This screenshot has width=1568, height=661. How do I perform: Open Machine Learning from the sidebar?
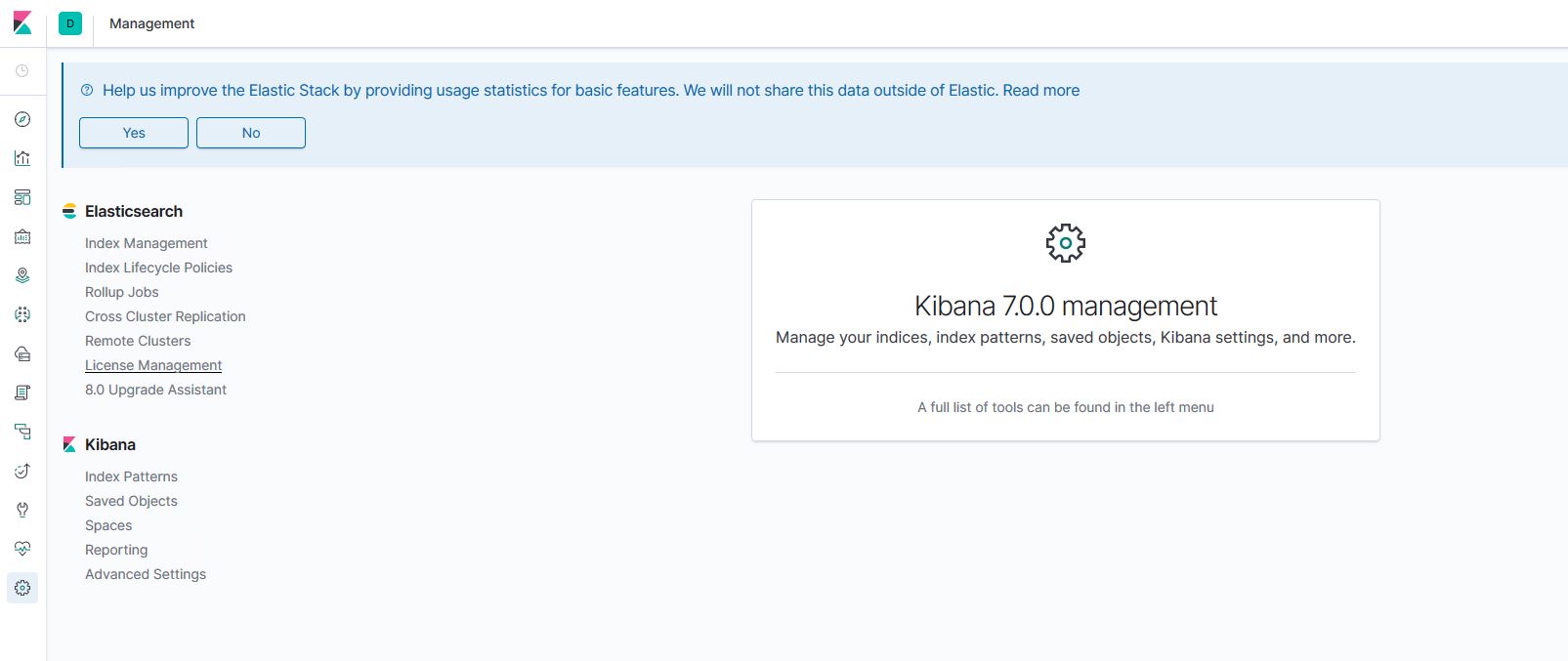pyautogui.click(x=22, y=314)
